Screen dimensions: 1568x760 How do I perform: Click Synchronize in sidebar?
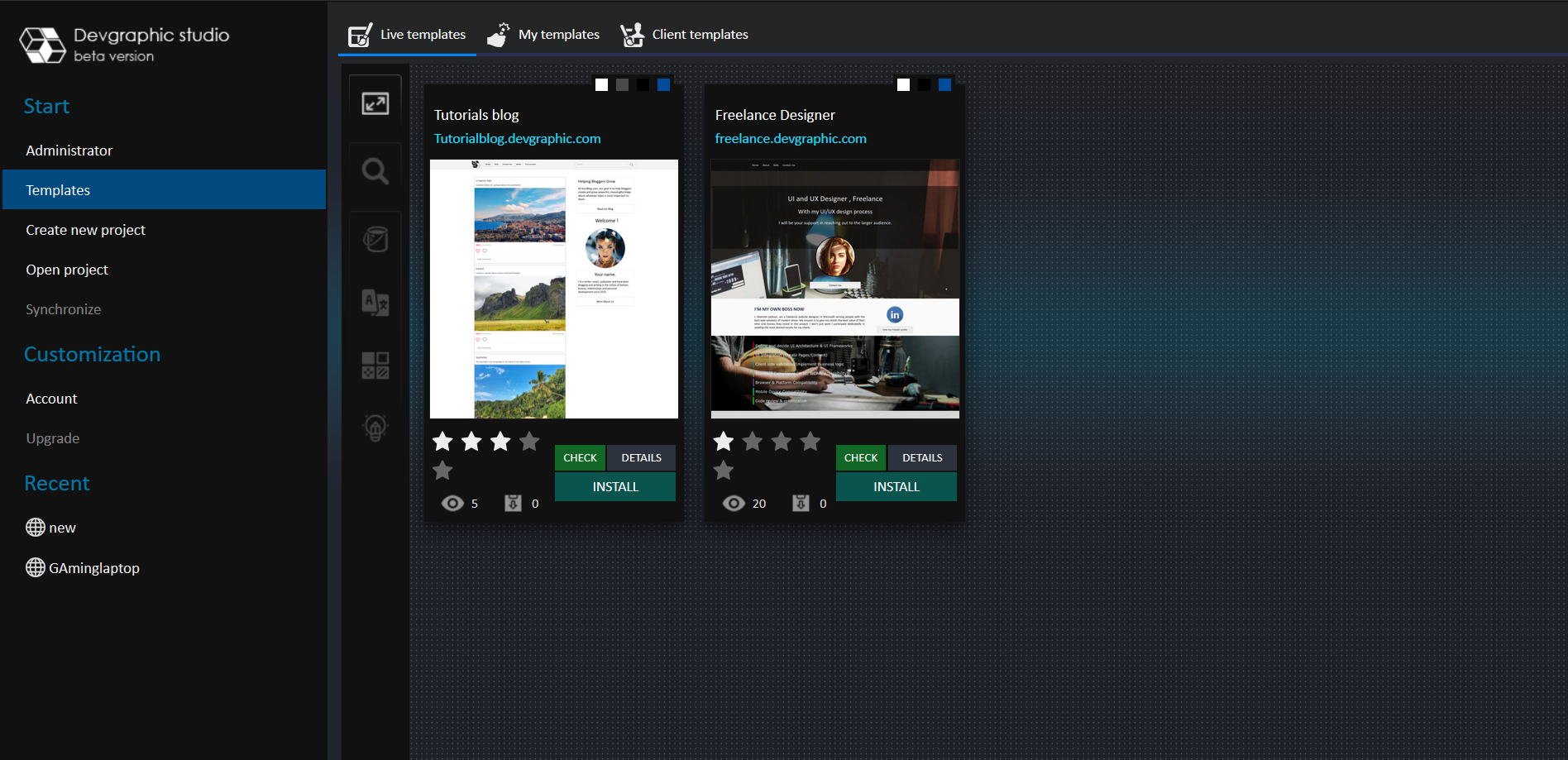pos(165,309)
